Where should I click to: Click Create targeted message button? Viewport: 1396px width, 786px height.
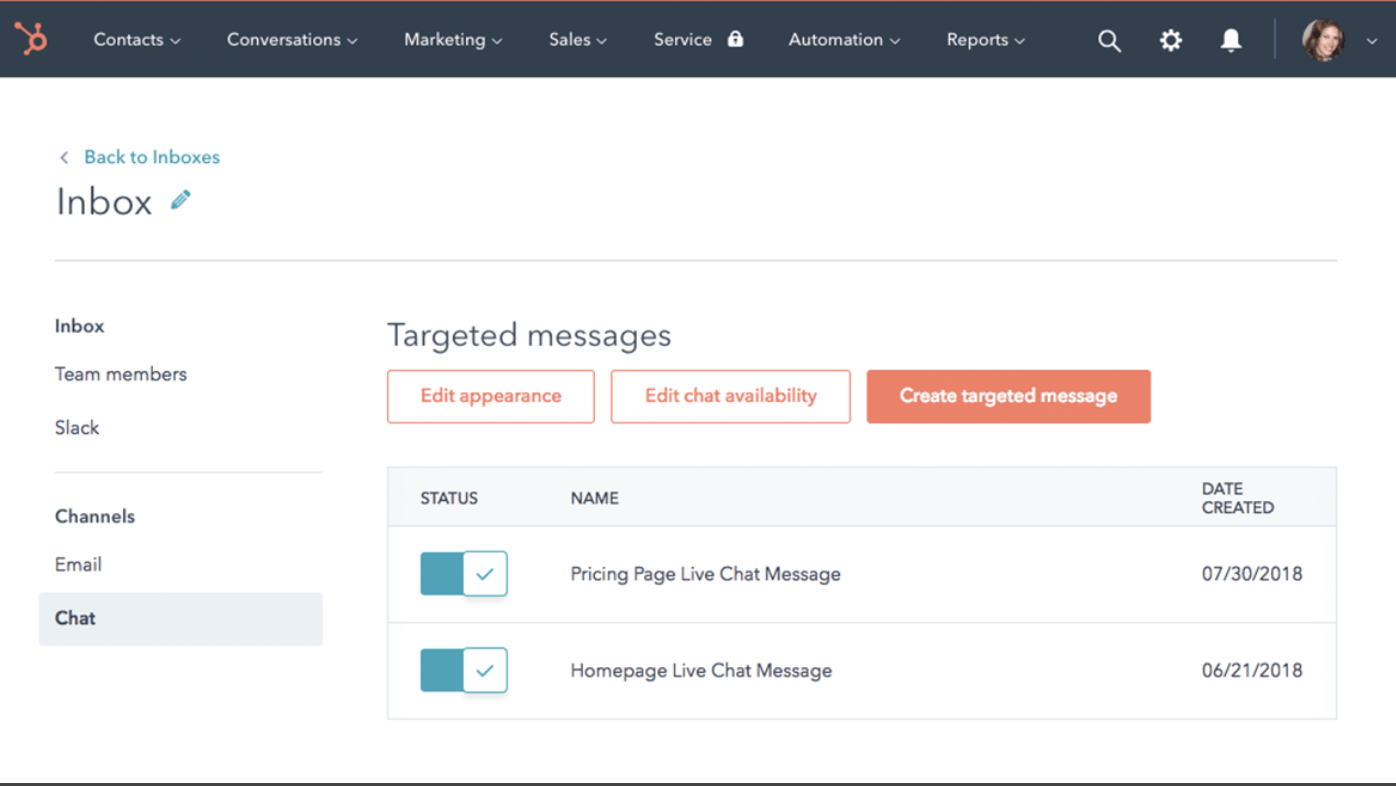point(1009,396)
